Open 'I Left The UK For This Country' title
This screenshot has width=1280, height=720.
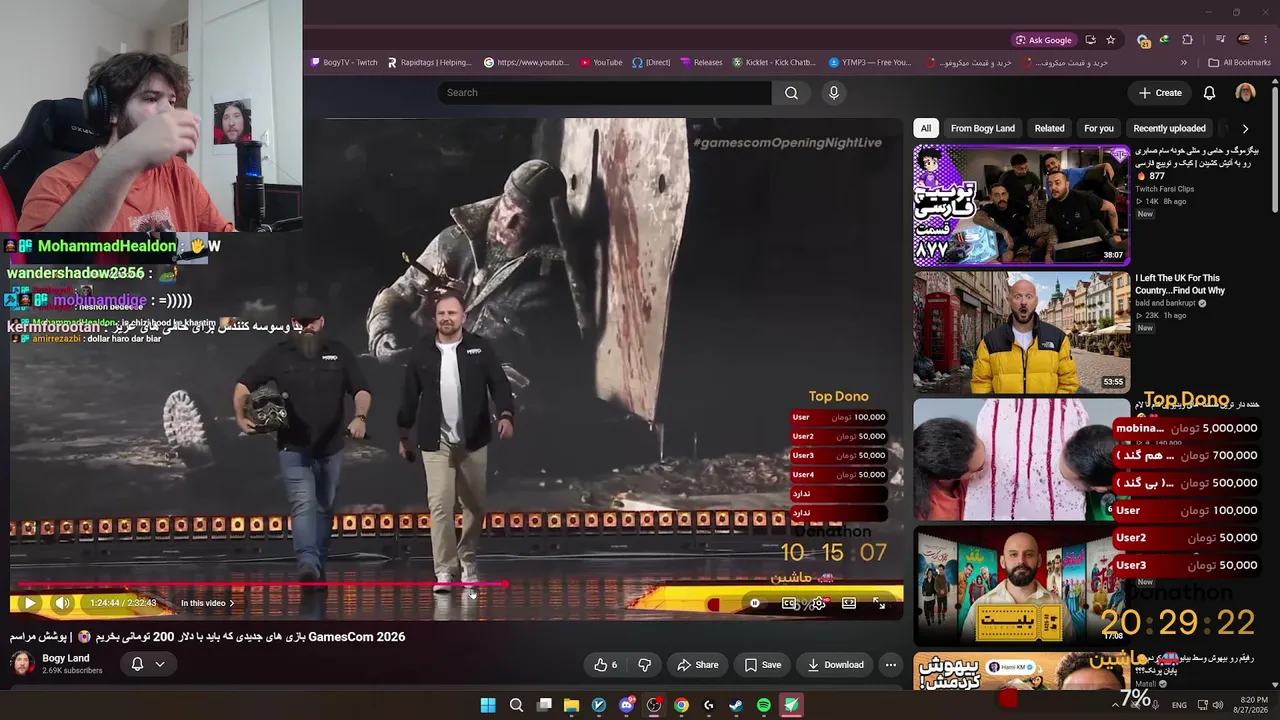[1180, 284]
